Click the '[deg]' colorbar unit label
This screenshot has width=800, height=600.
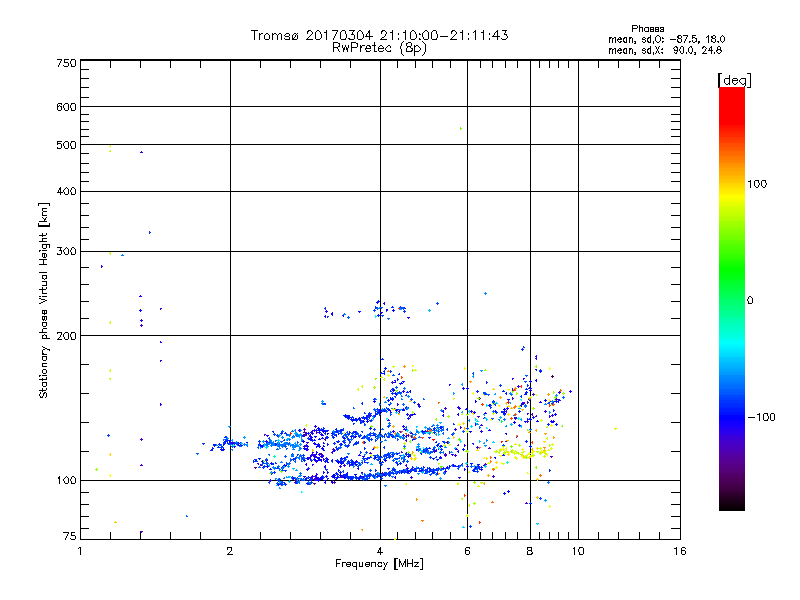pyautogui.click(x=734, y=80)
